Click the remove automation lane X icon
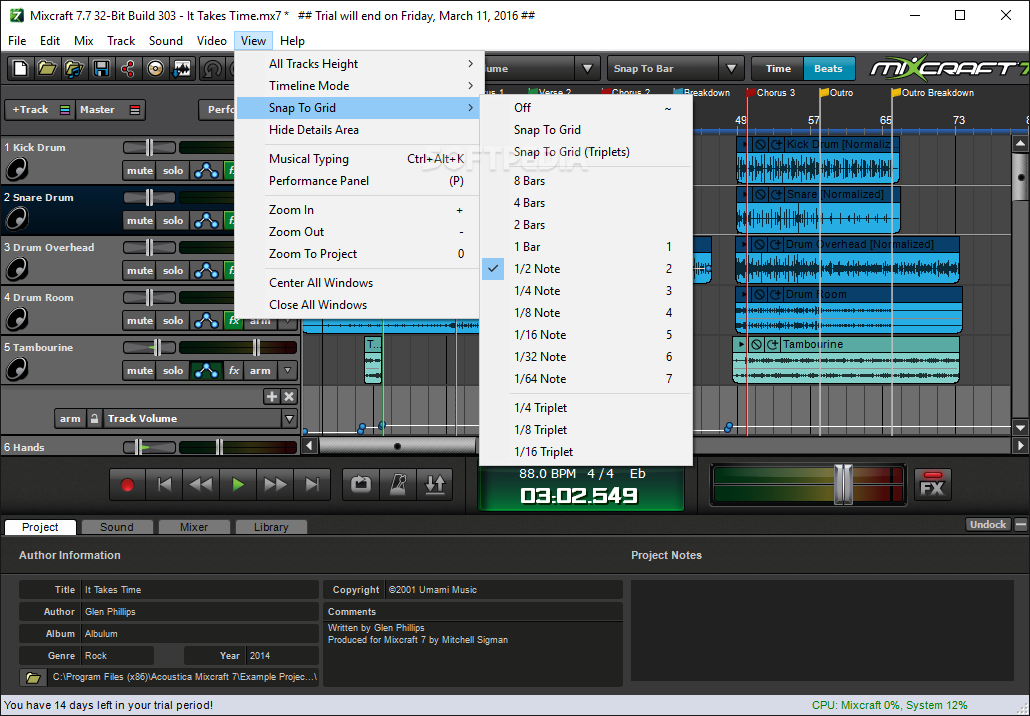This screenshot has height=716, width=1030. [289, 396]
